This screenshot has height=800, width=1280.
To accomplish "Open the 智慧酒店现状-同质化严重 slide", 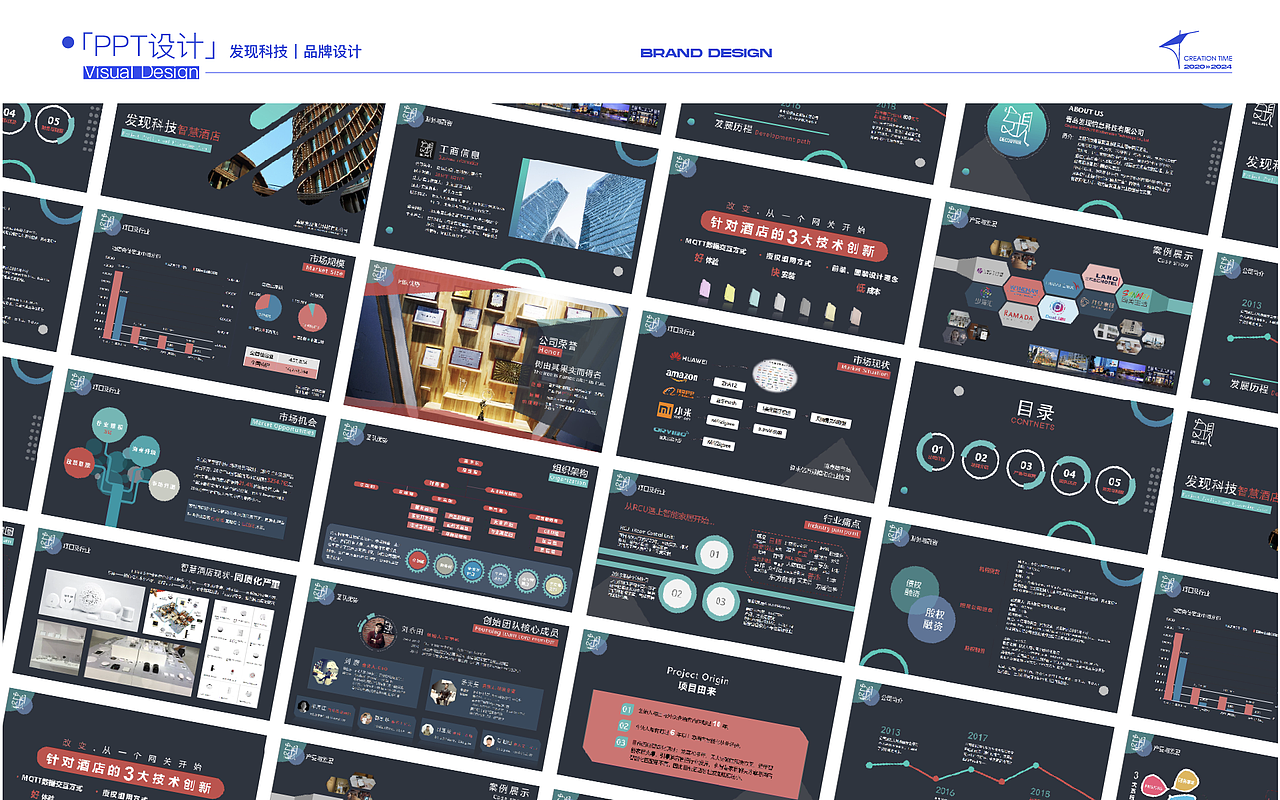I will [x=157, y=618].
